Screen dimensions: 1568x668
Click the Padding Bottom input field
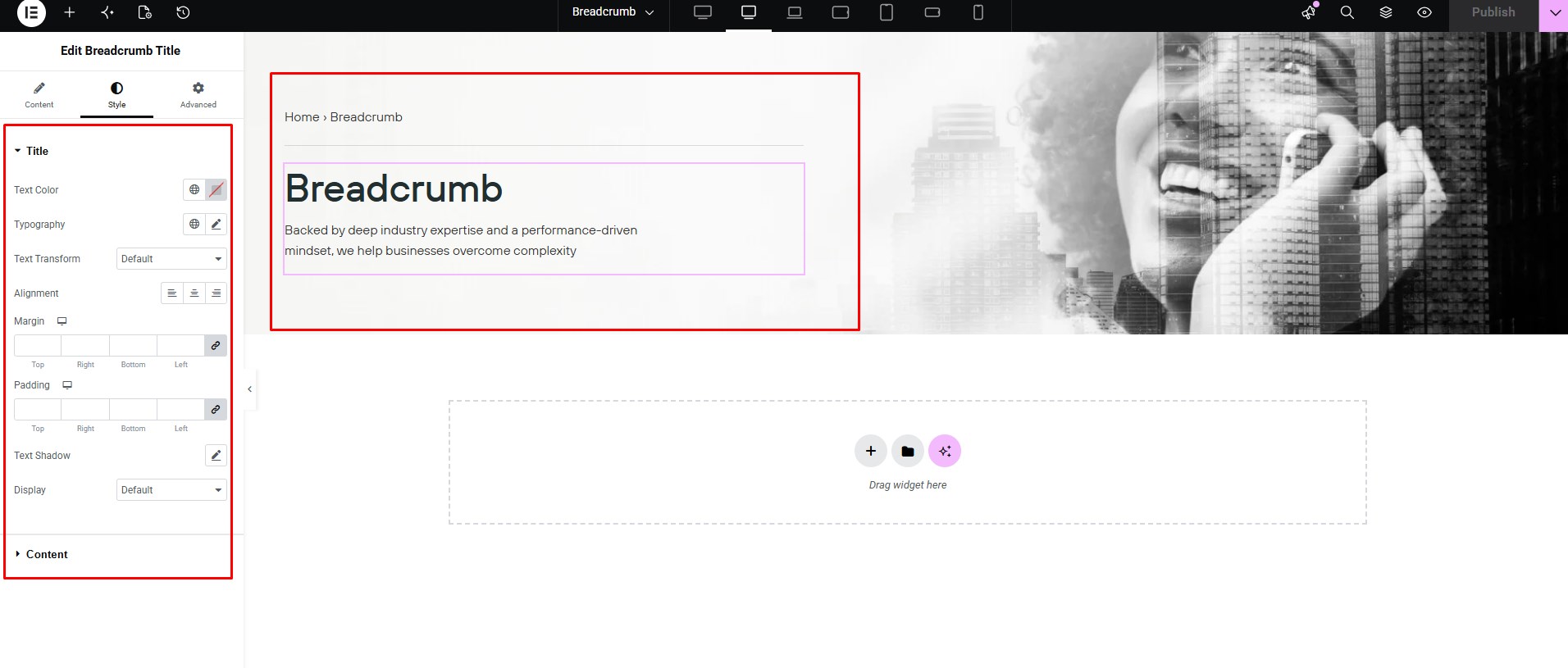click(x=133, y=409)
